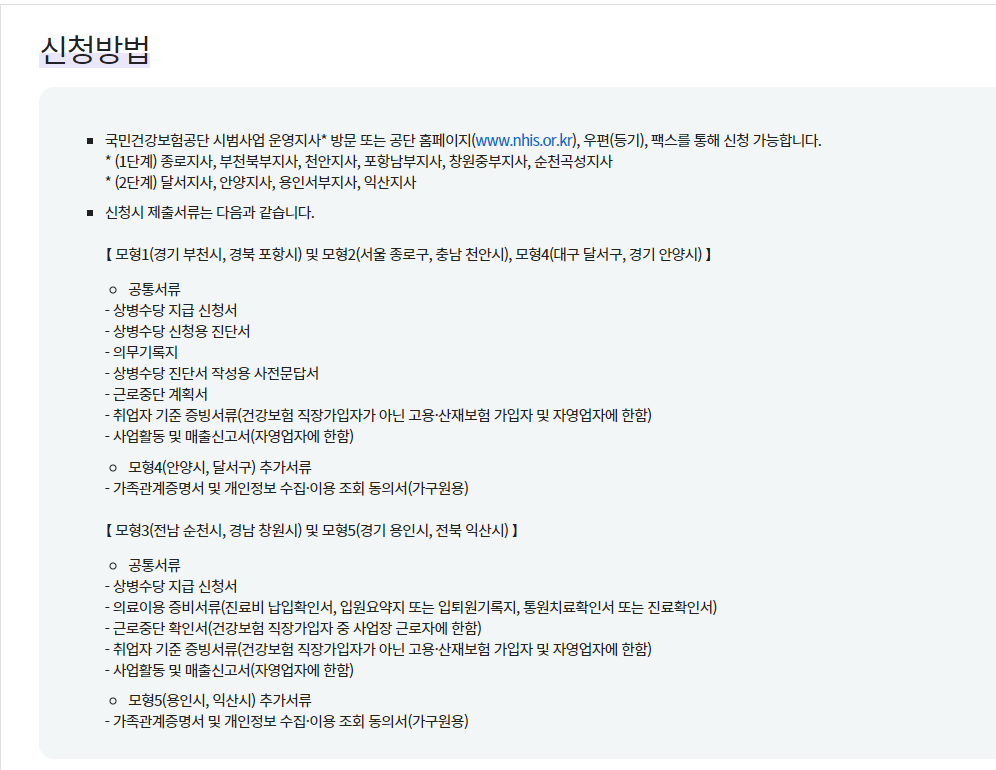Viewport: 996px width, 770px height.
Task: Click the circle bullet beside 모형4(안양시, 달서구) 추가서류
Action: click(x=113, y=468)
